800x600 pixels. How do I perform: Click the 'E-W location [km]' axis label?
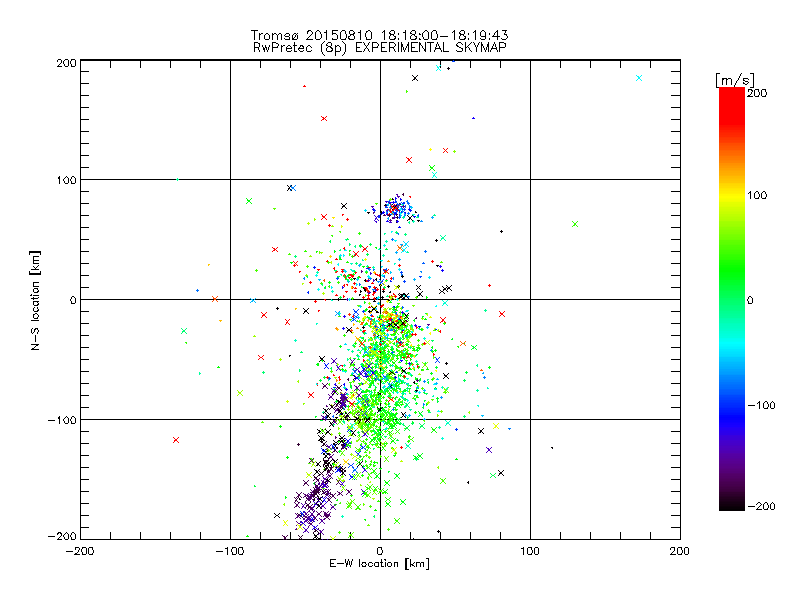pos(379,563)
